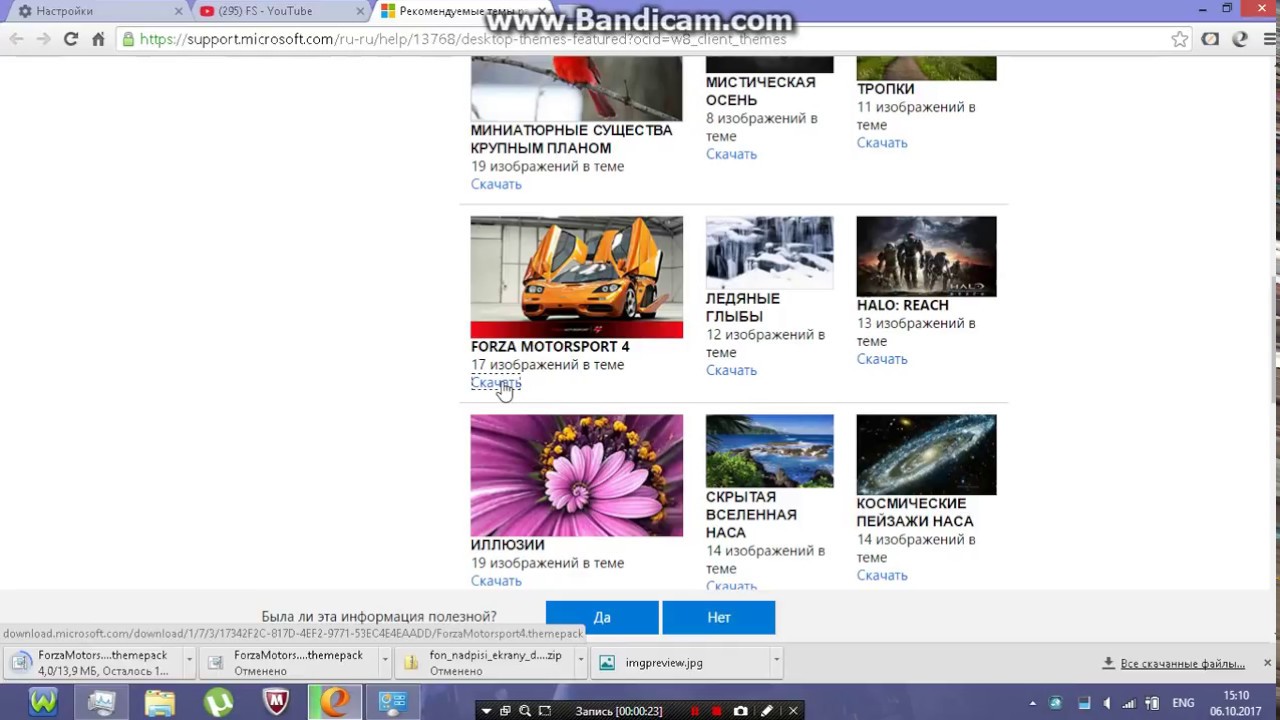Switch the ENG input language indicator
The height and width of the screenshot is (720, 1280).
point(1183,703)
